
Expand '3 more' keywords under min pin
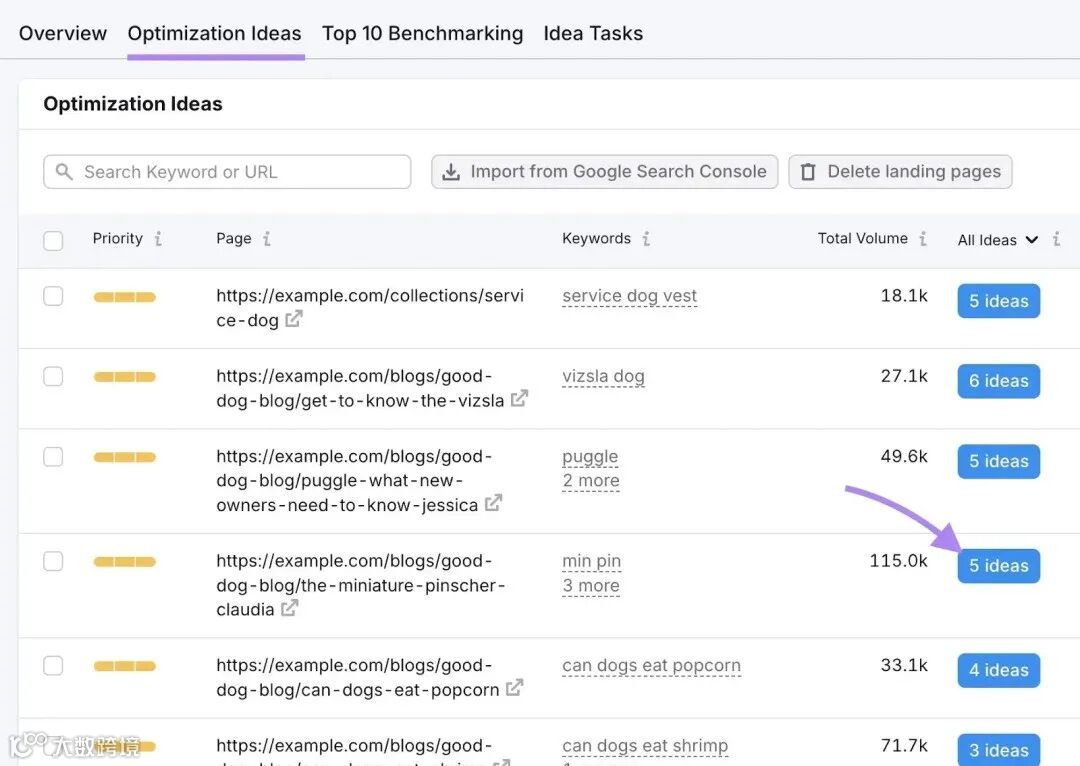[x=591, y=586]
